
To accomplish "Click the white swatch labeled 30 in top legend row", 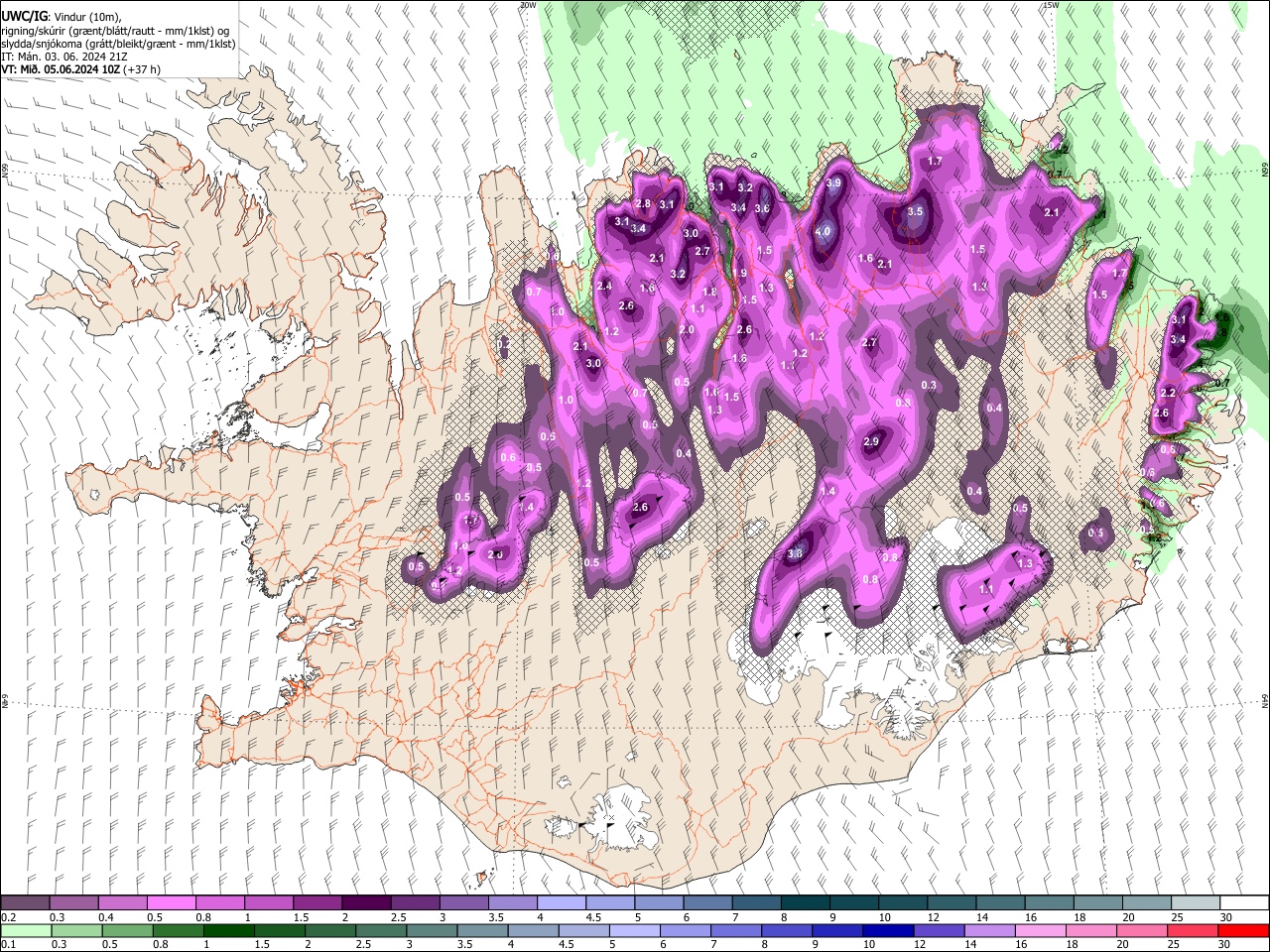I will (x=1245, y=902).
